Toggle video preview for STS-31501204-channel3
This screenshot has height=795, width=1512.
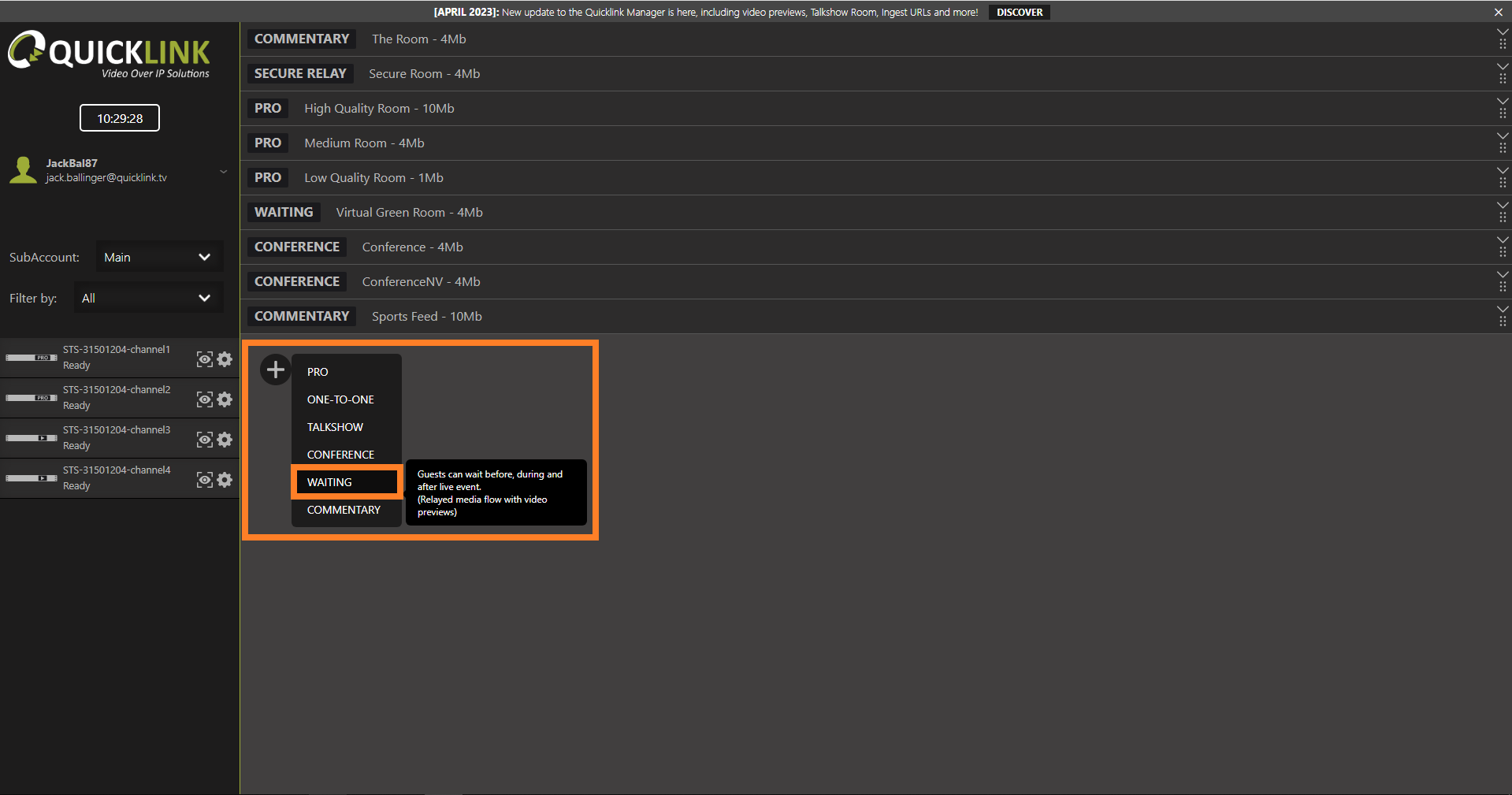click(x=204, y=440)
